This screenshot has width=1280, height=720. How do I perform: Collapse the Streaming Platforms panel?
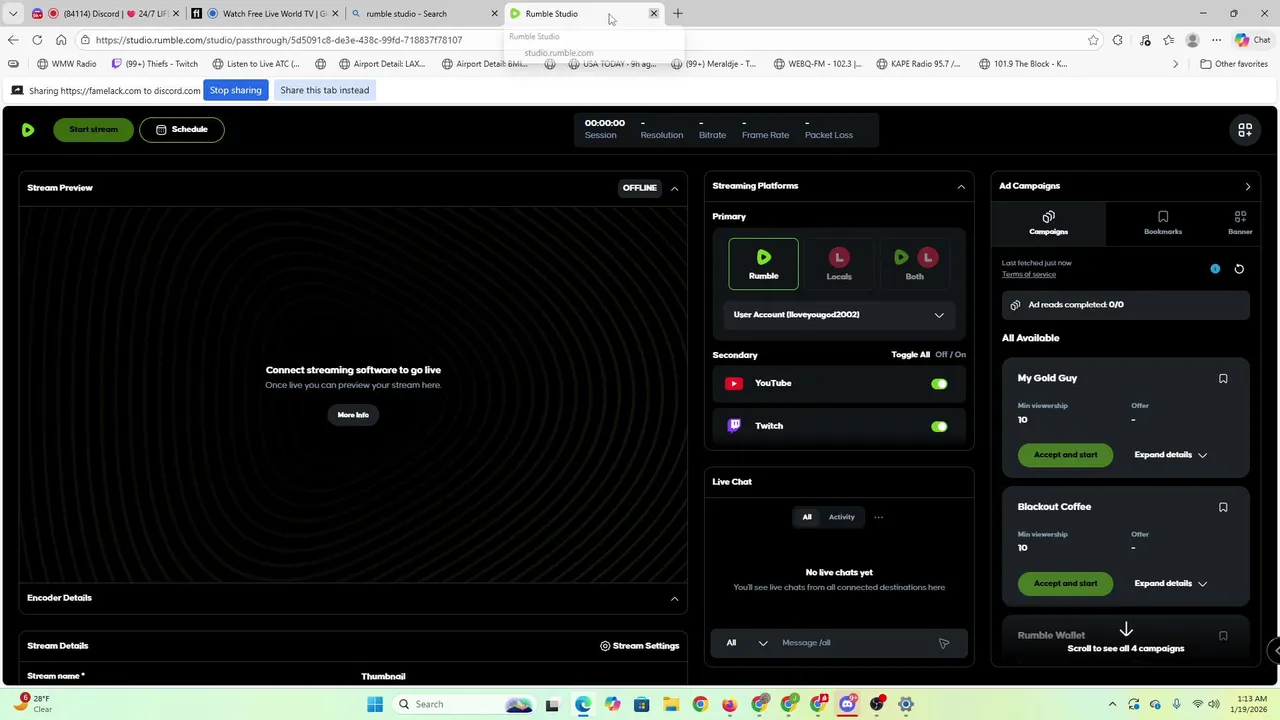click(x=961, y=187)
